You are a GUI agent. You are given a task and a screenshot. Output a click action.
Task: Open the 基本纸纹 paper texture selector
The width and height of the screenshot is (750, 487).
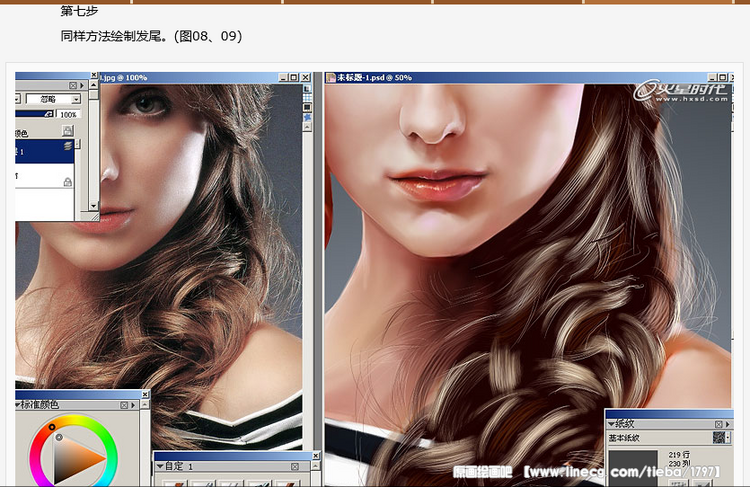[x=721, y=437]
